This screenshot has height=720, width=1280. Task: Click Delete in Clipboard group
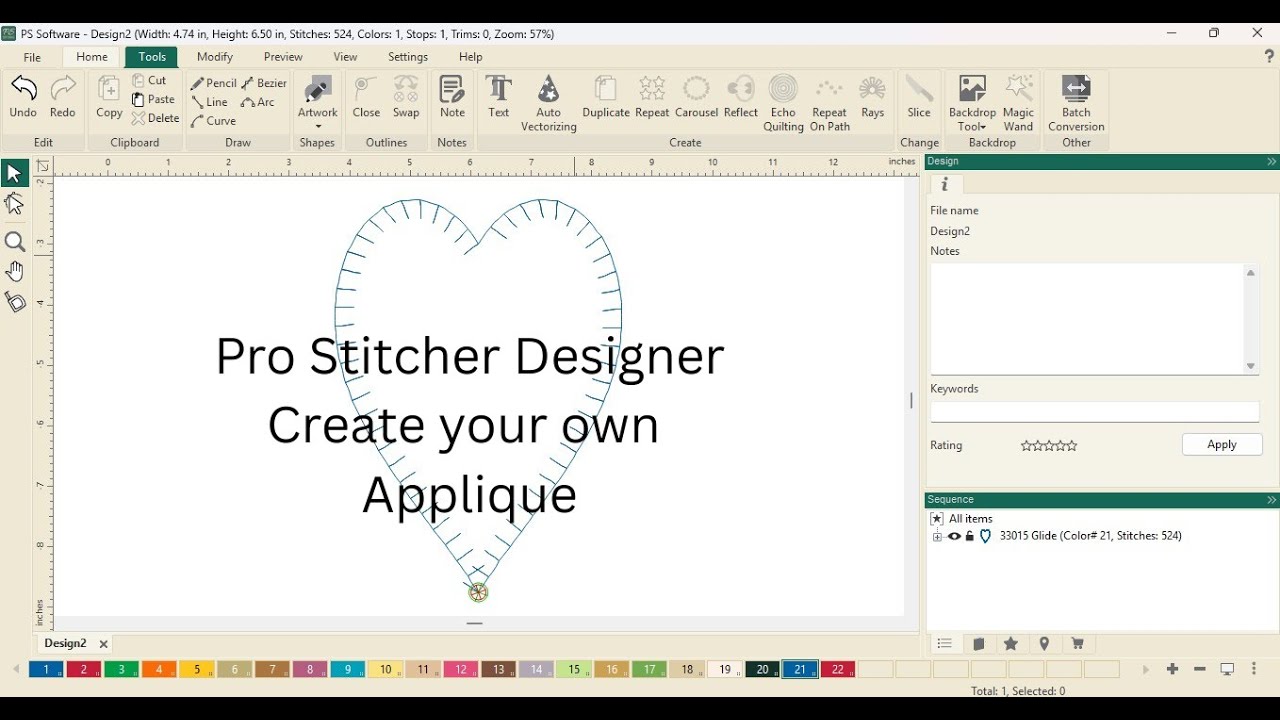[x=156, y=118]
